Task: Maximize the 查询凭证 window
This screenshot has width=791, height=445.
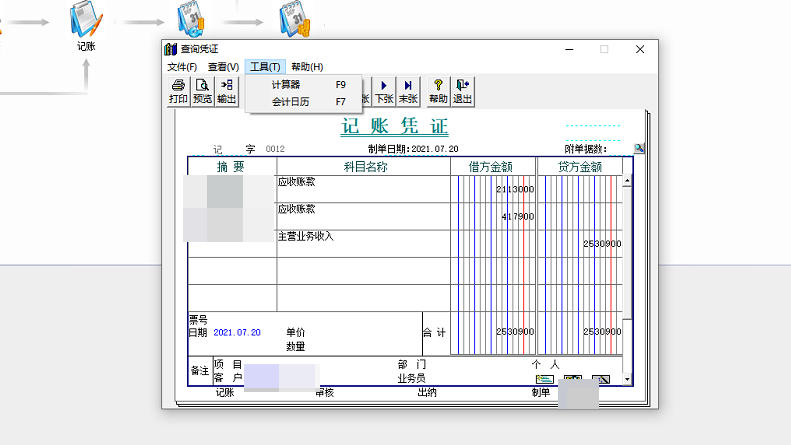Action: (604, 49)
